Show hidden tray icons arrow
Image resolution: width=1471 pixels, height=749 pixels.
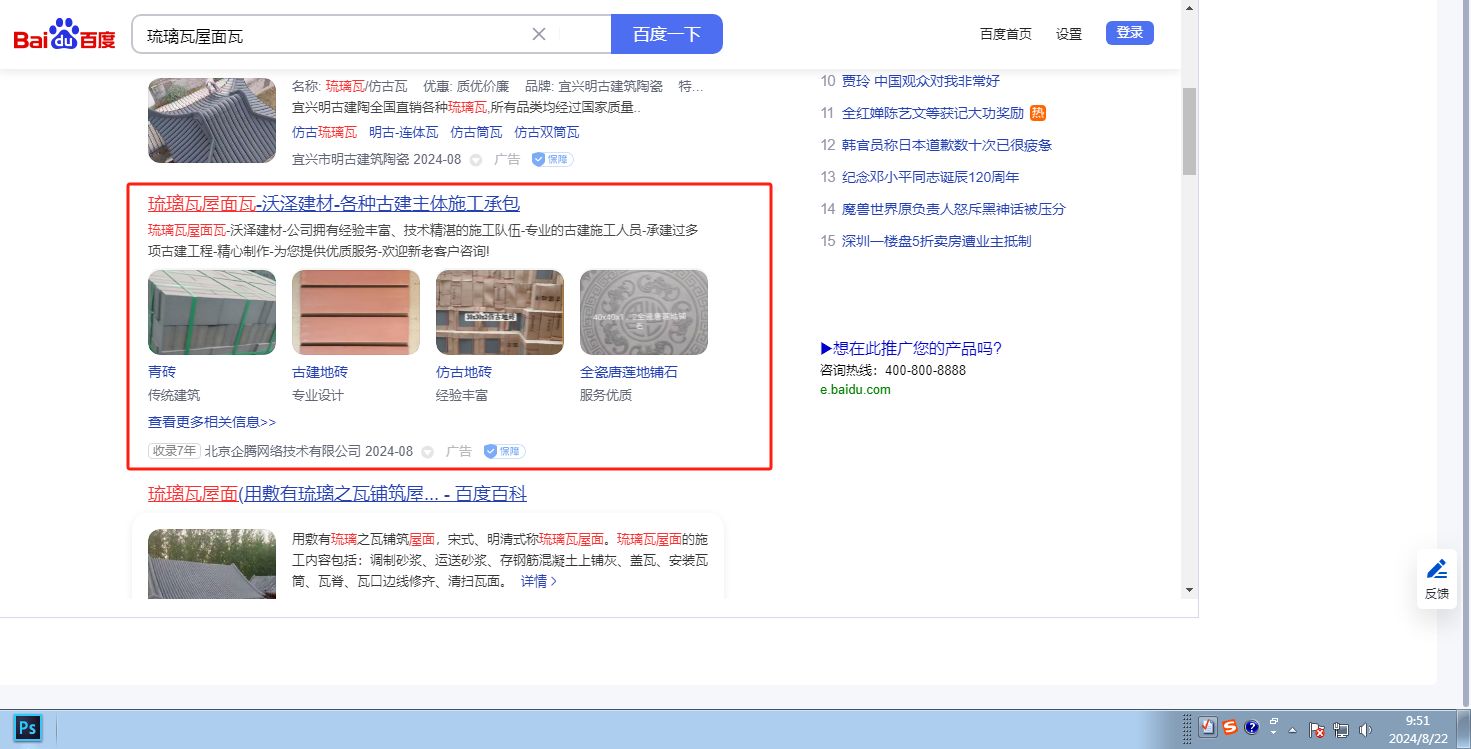coord(1292,729)
